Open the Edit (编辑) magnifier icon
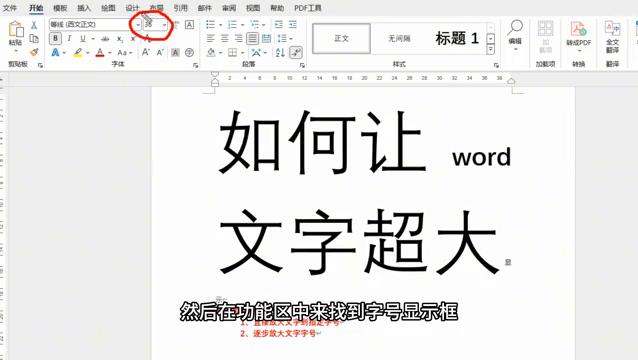638x360 pixels. point(515,28)
